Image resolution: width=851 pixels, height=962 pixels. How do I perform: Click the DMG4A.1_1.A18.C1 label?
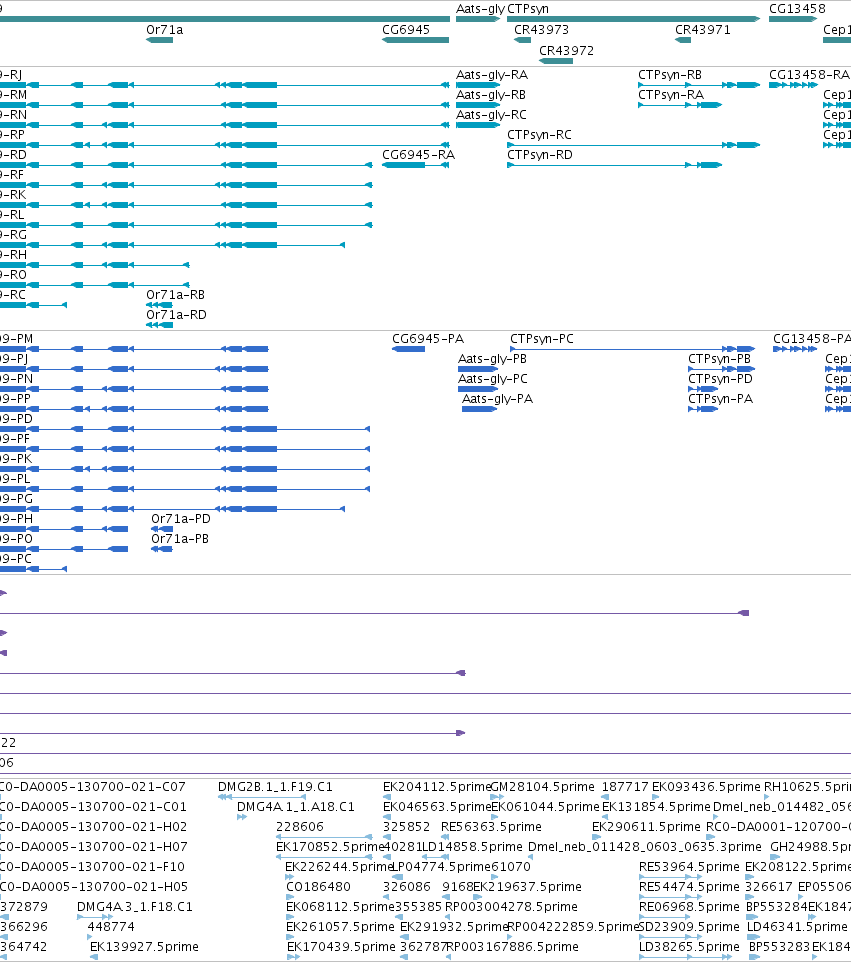[296, 807]
